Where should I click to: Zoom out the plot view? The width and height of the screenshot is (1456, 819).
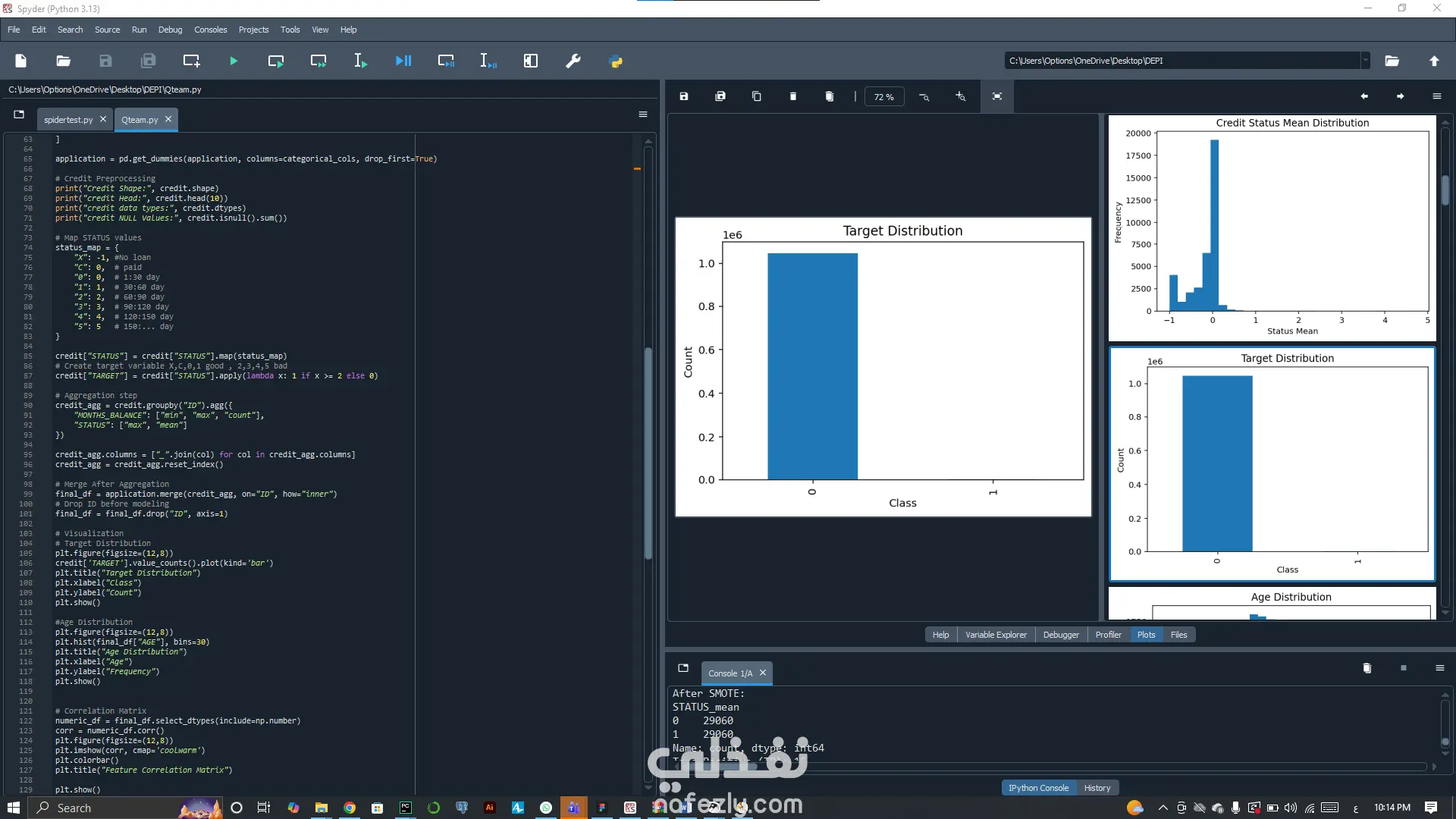pyautogui.click(x=924, y=96)
